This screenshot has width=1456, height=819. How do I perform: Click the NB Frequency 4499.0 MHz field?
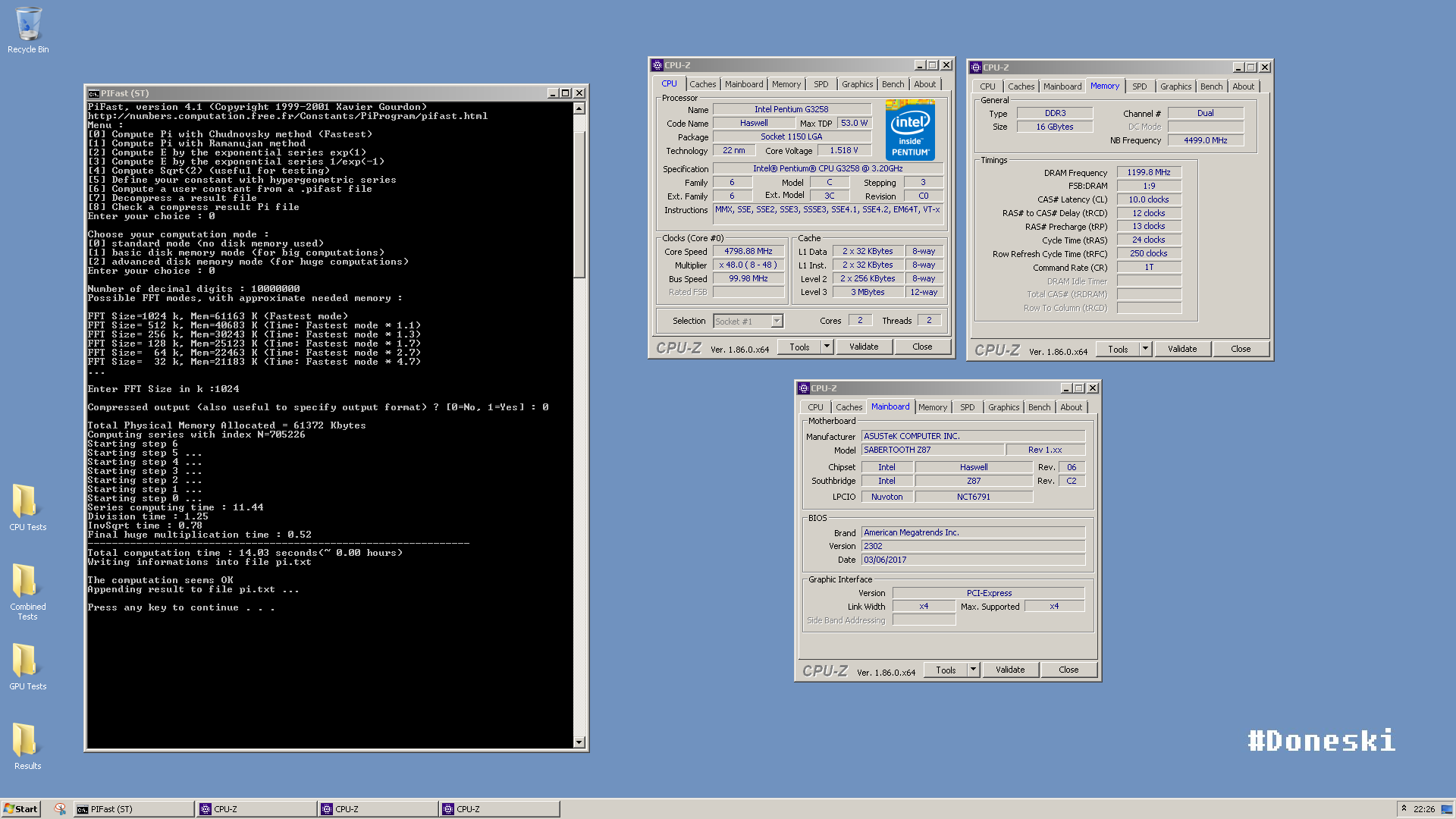1206,140
